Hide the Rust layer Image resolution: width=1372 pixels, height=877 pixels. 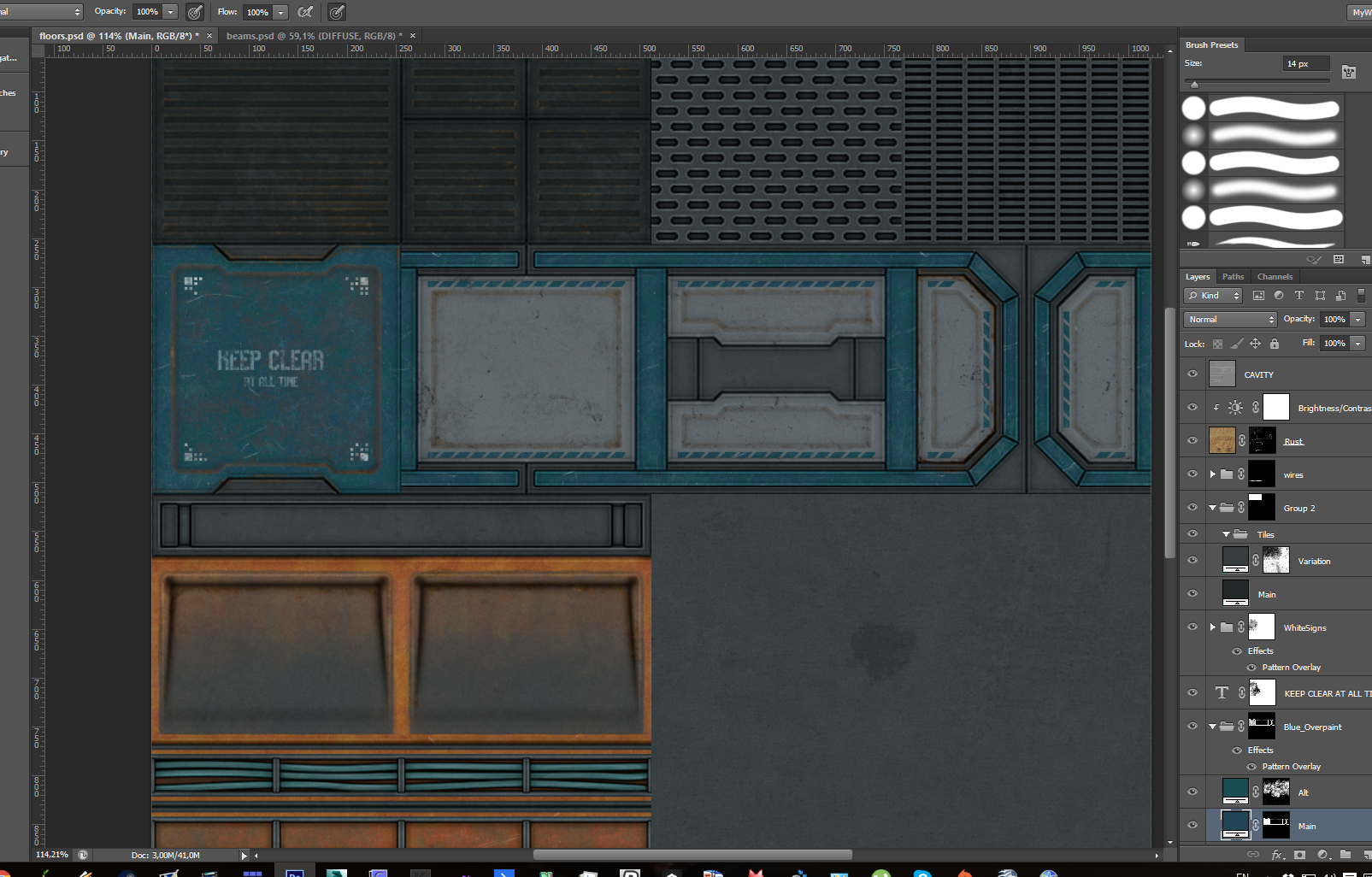point(1192,441)
